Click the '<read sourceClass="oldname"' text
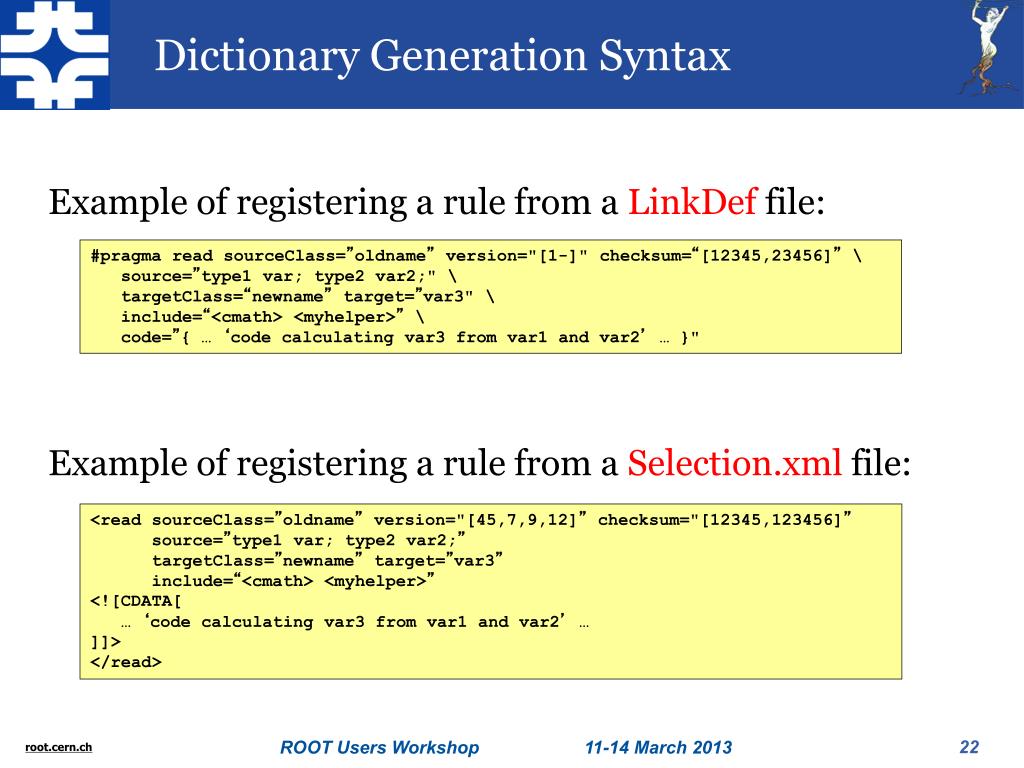Viewport: 1024px width, 768px height. [226, 519]
